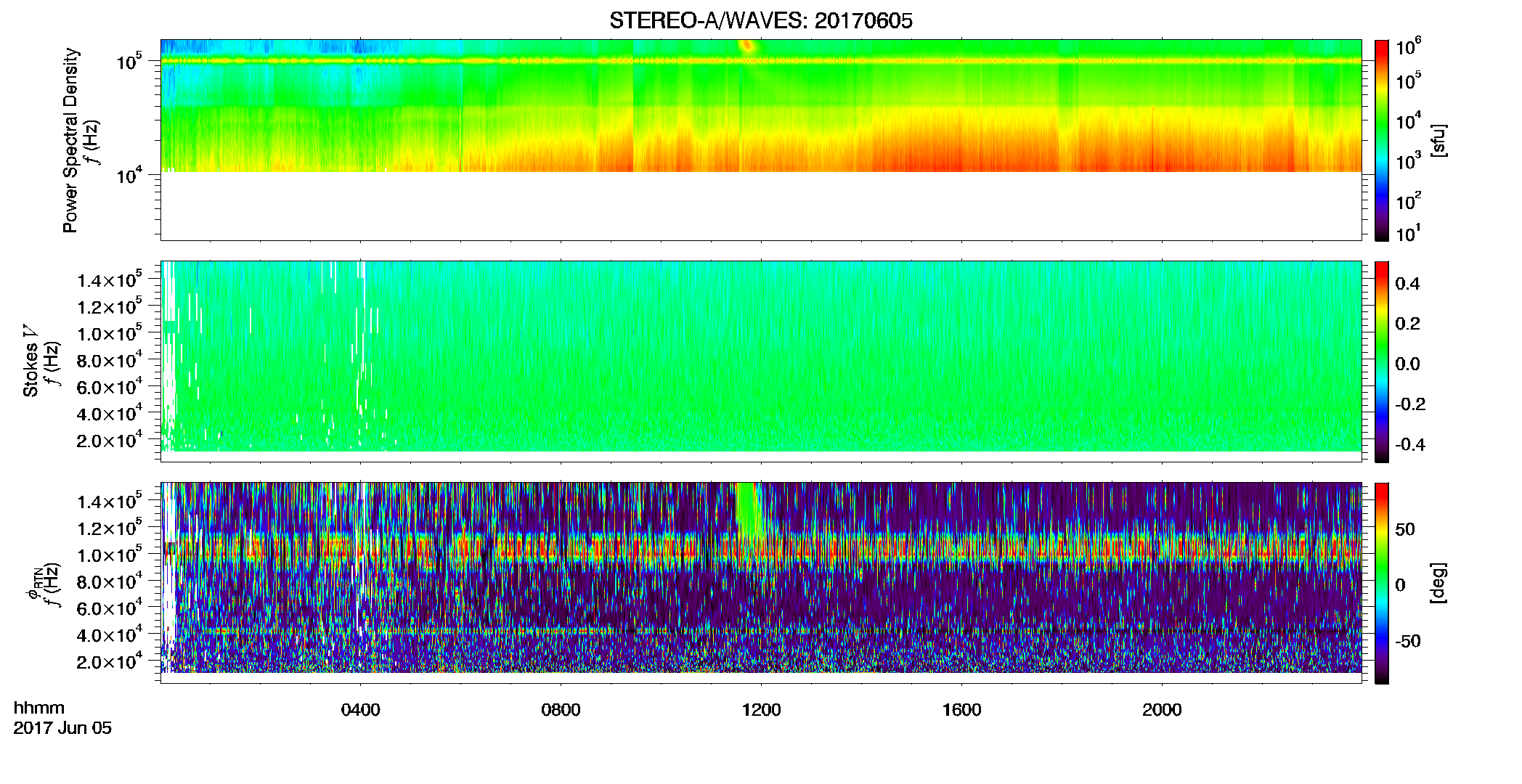Click the [deg] unit label

tap(1438, 583)
